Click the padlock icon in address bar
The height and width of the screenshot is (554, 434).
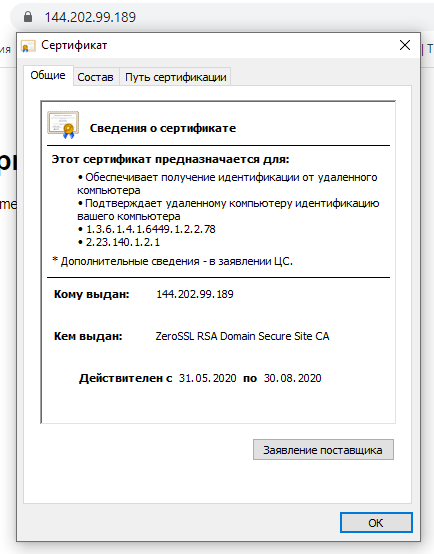(28, 17)
